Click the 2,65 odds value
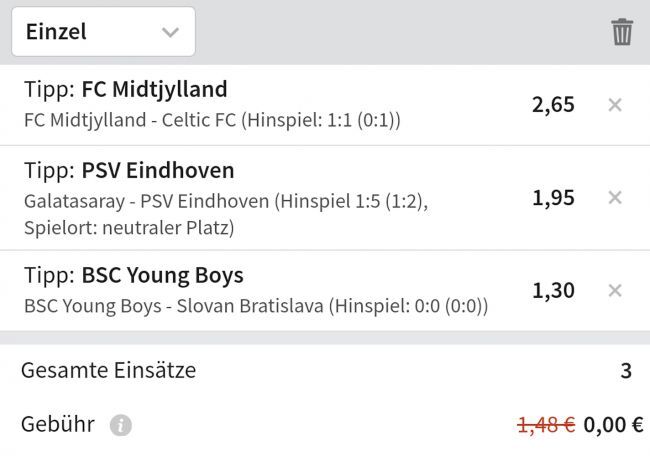The width and height of the screenshot is (650, 456). click(x=553, y=104)
